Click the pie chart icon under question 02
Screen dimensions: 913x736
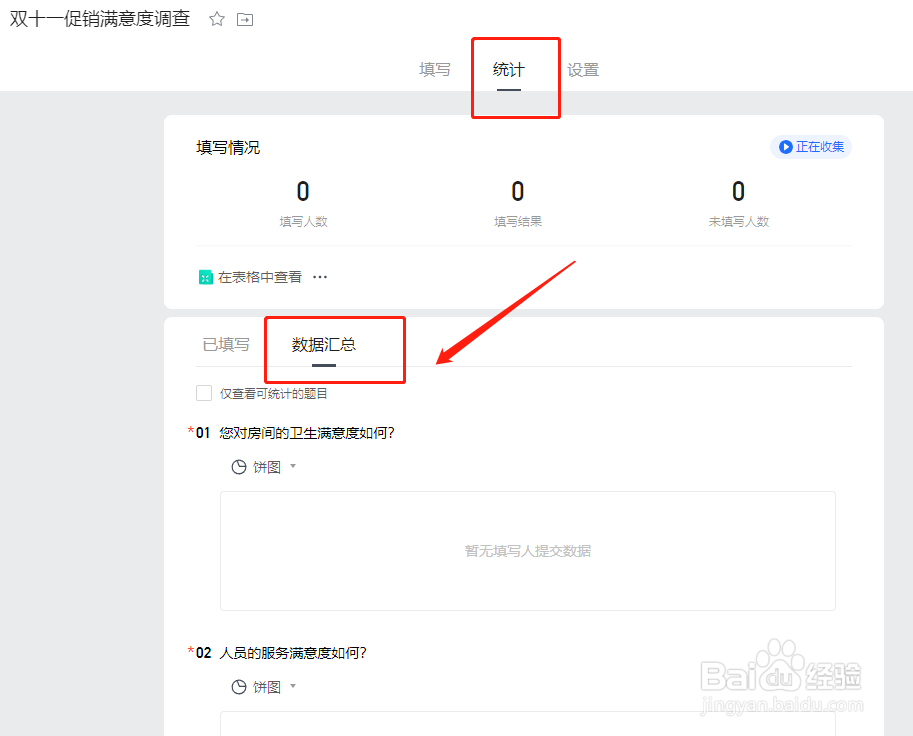(x=239, y=687)
